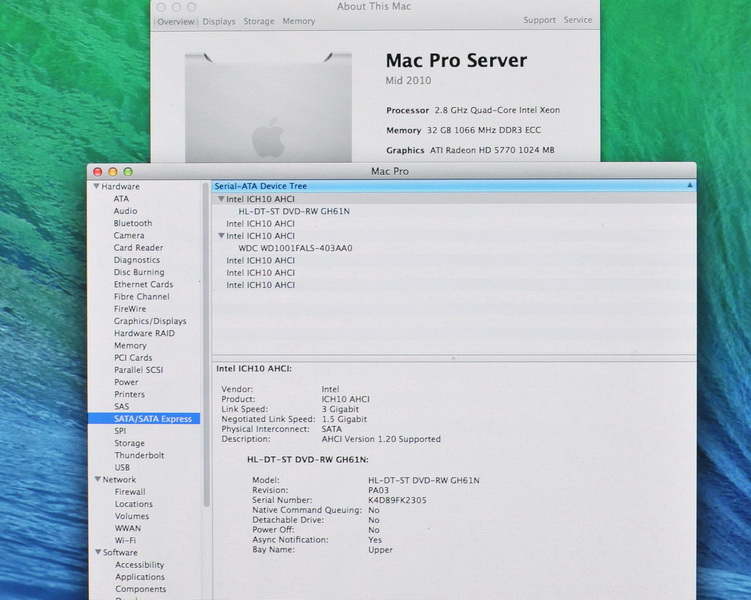The width and height of the screenshot is (751, 600).
Task: Select Printers in the sidebar
Action: 129,394
